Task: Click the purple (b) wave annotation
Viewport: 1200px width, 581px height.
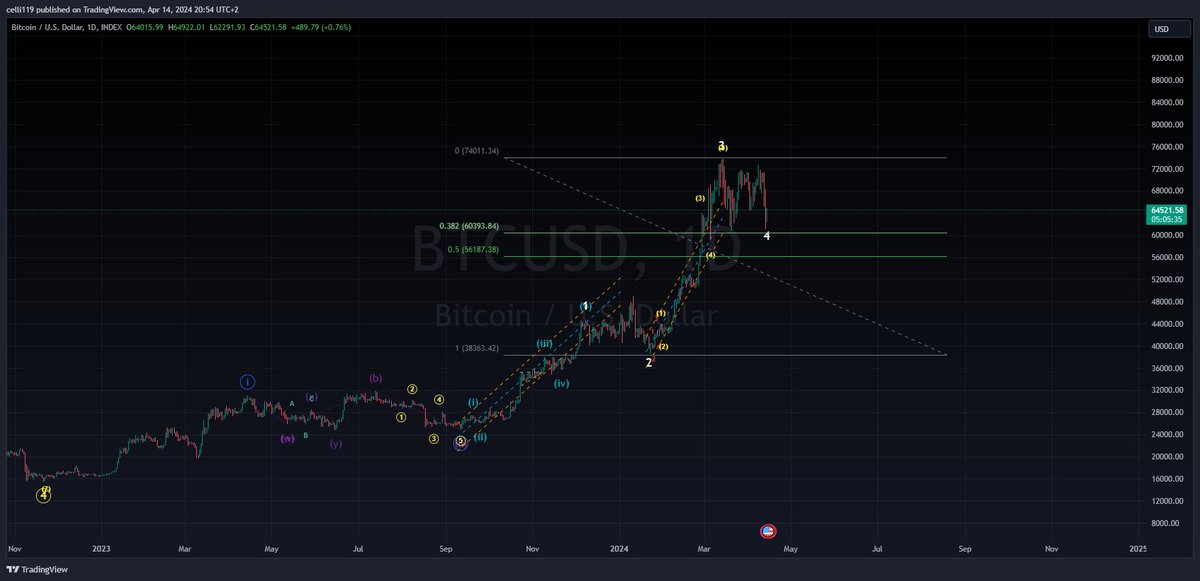Action: 375,378
